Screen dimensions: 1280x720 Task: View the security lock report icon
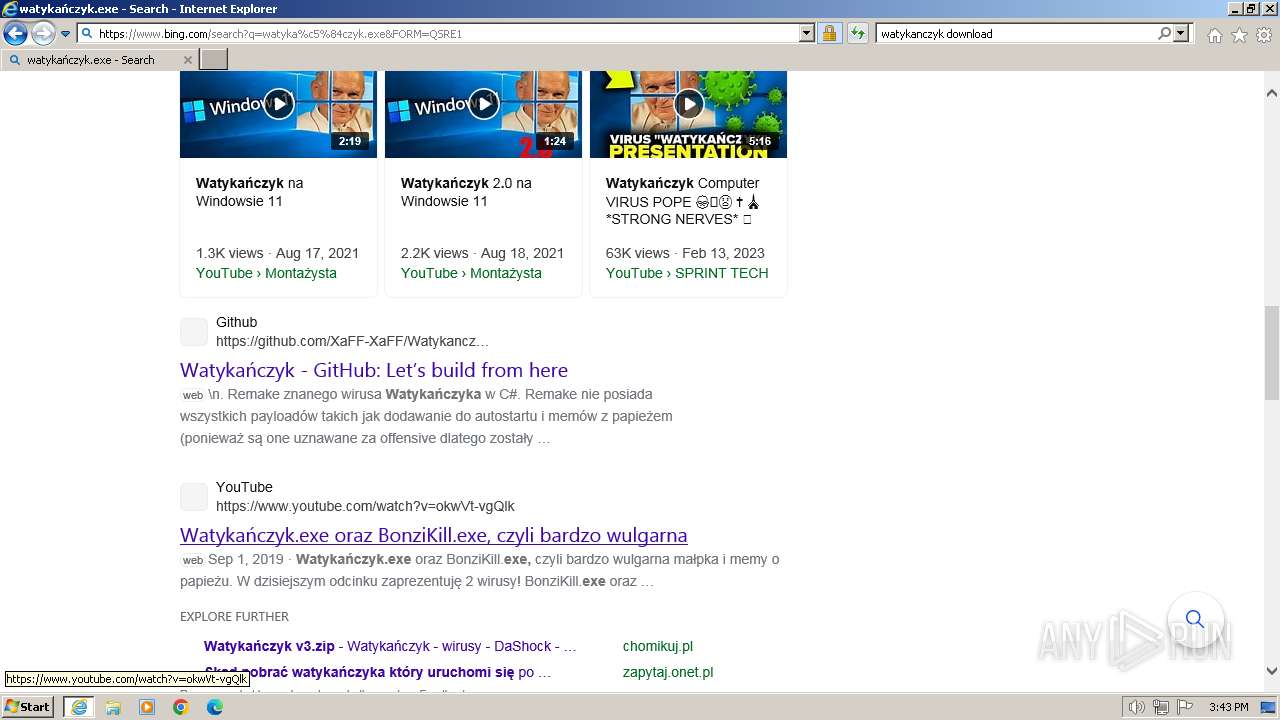click(x=829, y=33)
